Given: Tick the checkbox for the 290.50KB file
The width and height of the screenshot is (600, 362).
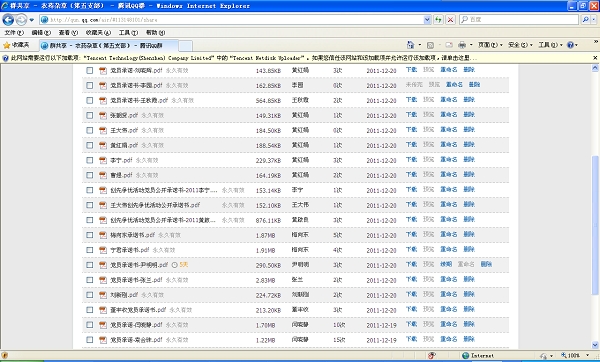Looking at the screenshot, I should point(90,265).
